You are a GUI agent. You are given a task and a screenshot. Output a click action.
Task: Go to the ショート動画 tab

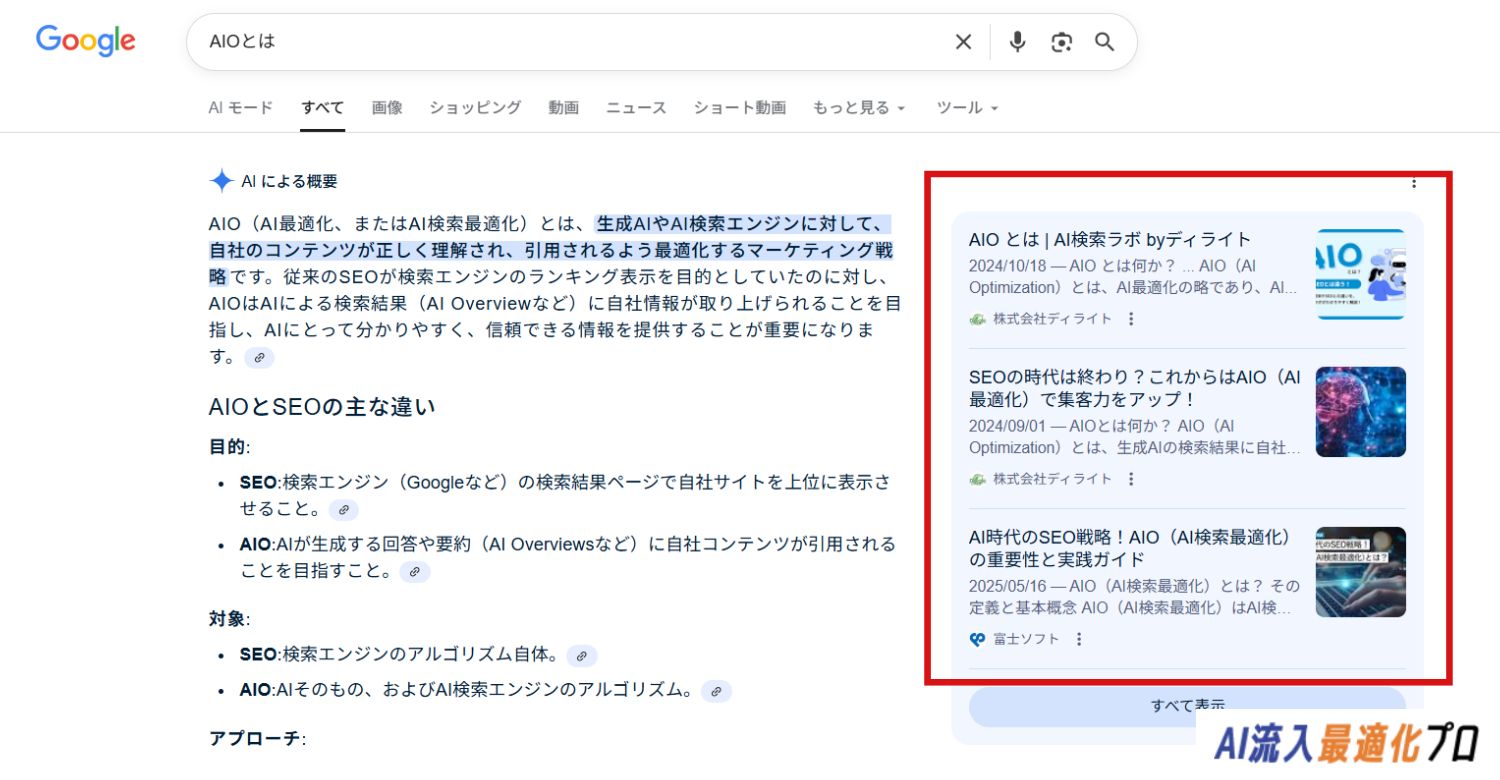(x=739, y=108)
